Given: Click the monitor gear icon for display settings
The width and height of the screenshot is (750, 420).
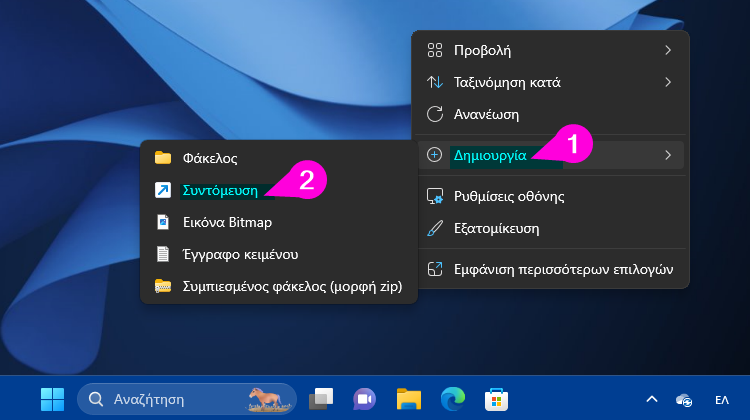Looking at the screenshot, I should click(x=435, y=197).
